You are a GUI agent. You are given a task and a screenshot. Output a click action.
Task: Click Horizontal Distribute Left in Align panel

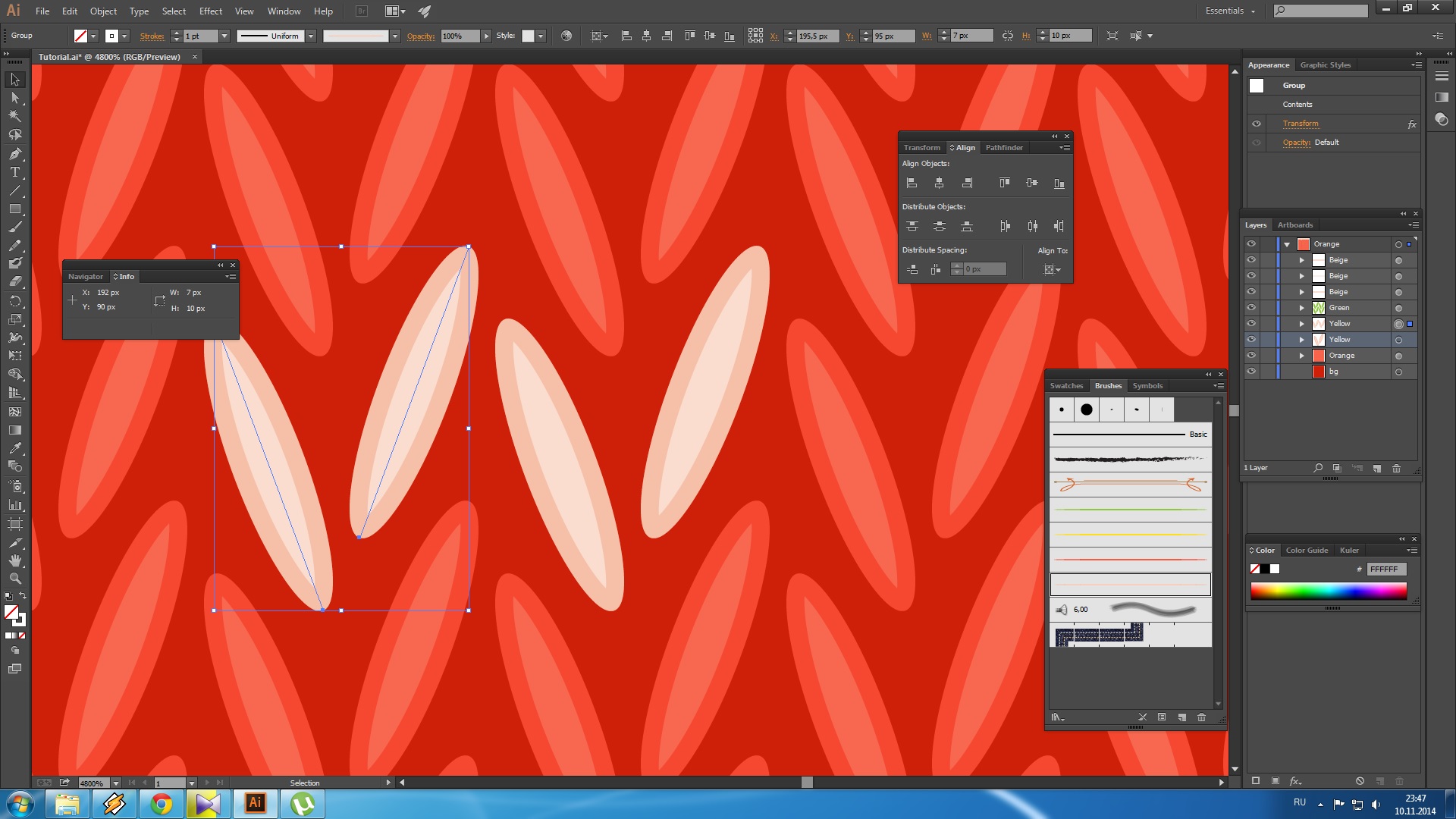tap(1004, 226)
